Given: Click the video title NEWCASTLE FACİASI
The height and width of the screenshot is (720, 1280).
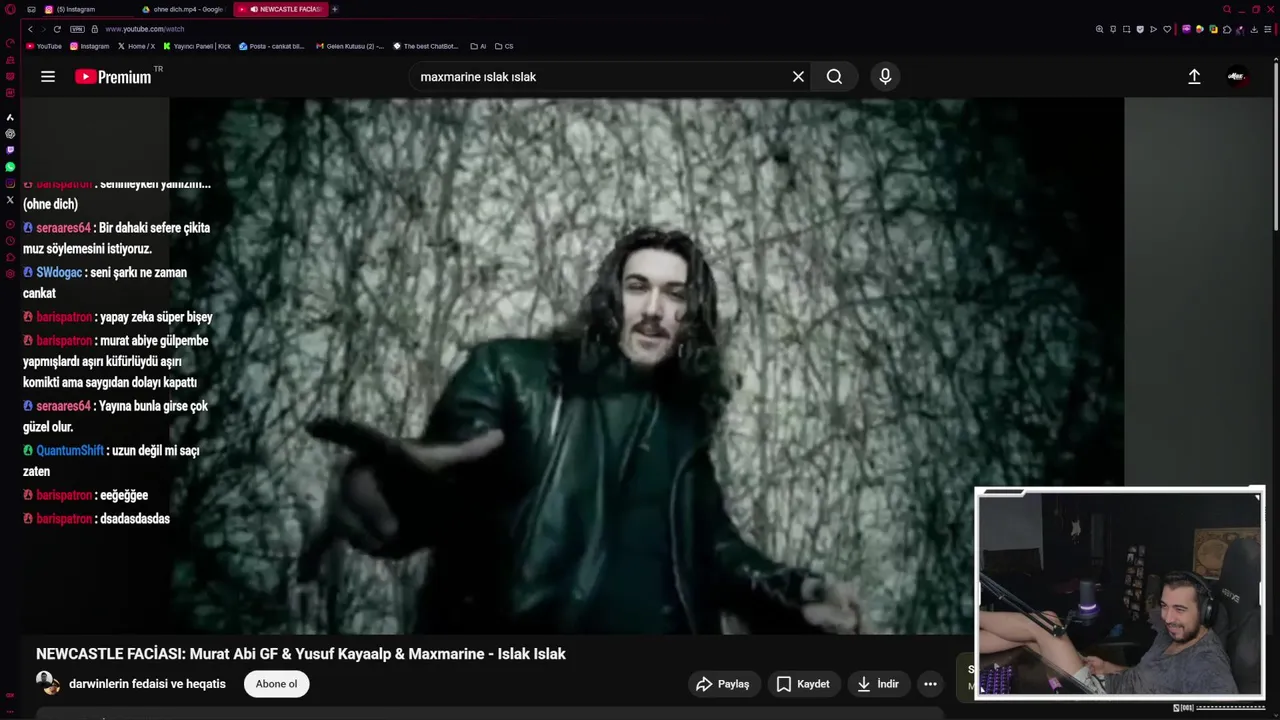Looking at the screenshot, I should pos(301,654).
